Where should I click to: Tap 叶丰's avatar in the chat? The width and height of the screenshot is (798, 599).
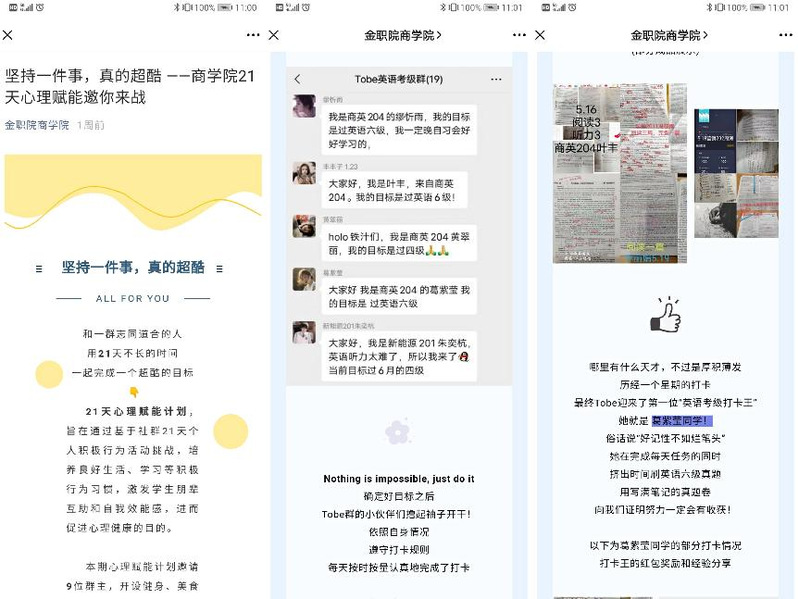(304, 173)
